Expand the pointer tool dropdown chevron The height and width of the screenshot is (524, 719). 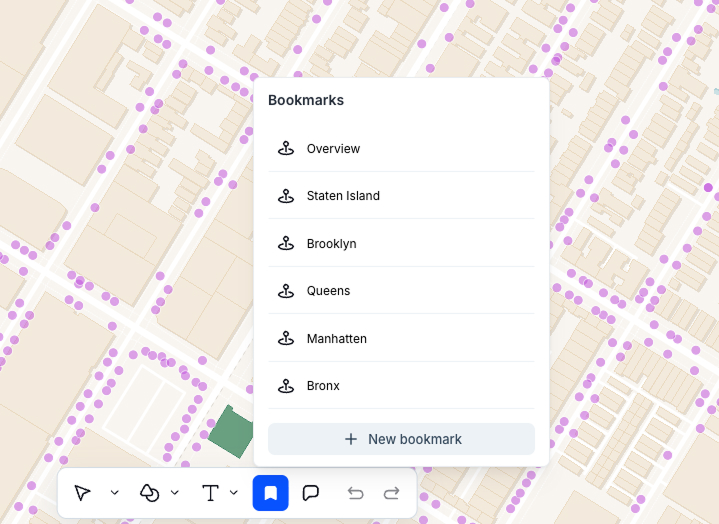[x=114, y=493]
